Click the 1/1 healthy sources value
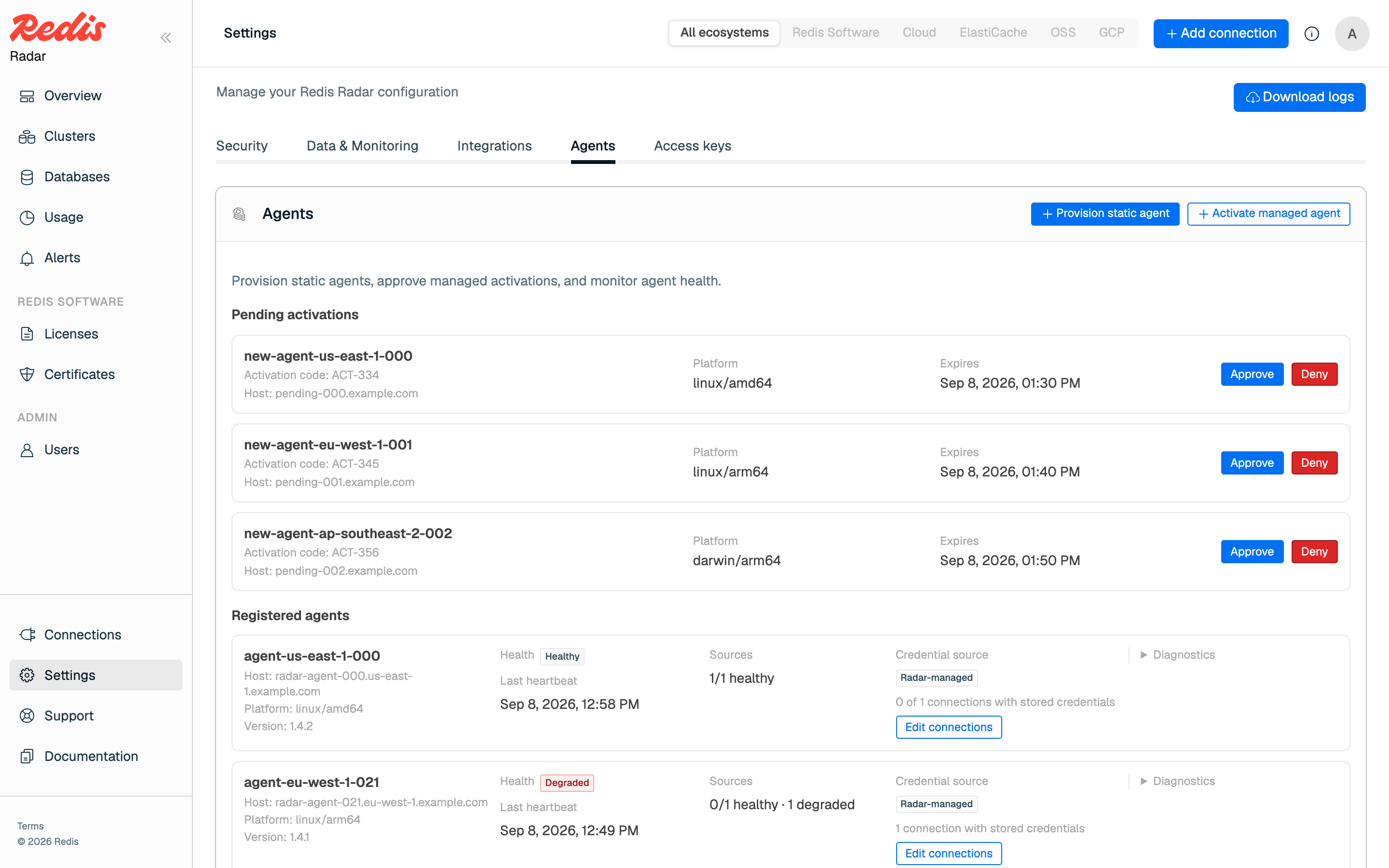Screen dimensions: 1389x868 point(742,678)
